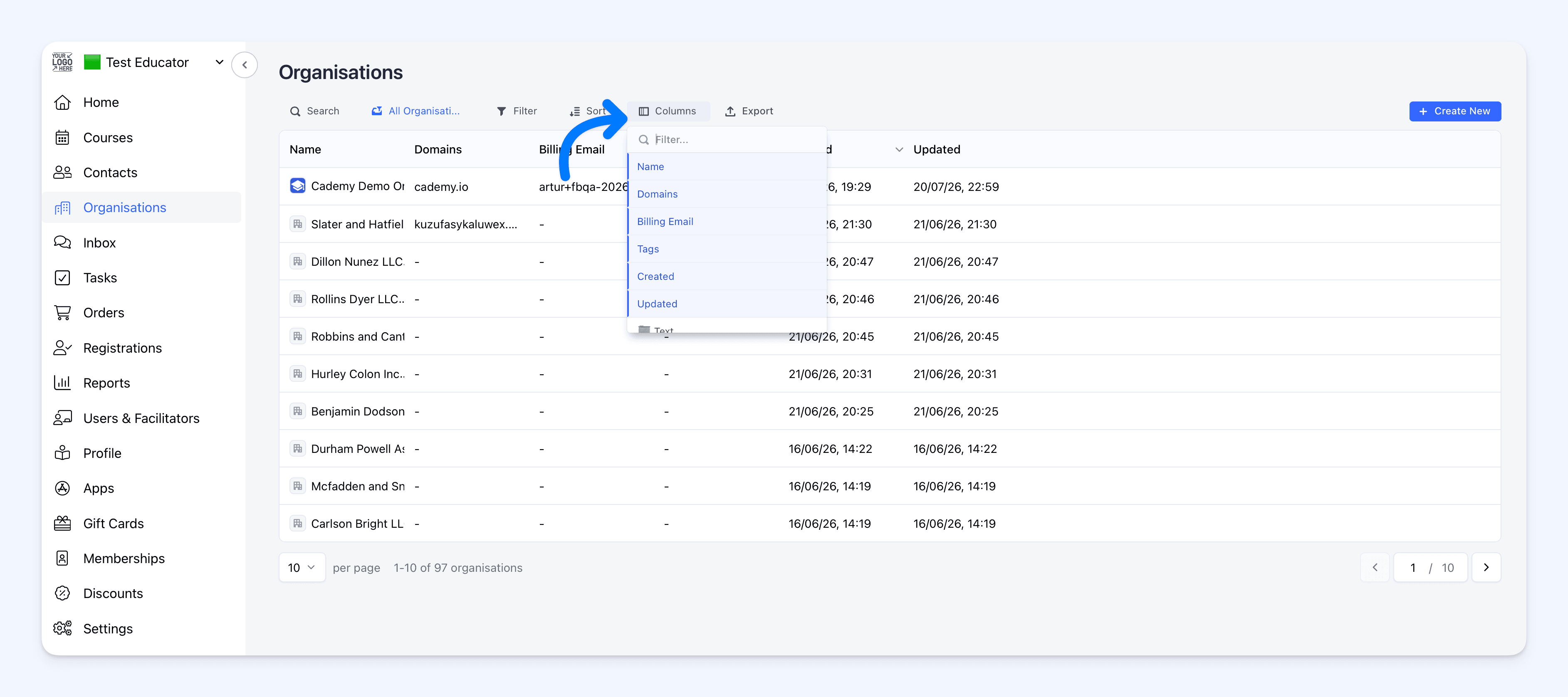This screenshot has height=697, width=1568.
Task: Open the Memberships badge icon
Action: pyautogui.click(x=62, y=558)
